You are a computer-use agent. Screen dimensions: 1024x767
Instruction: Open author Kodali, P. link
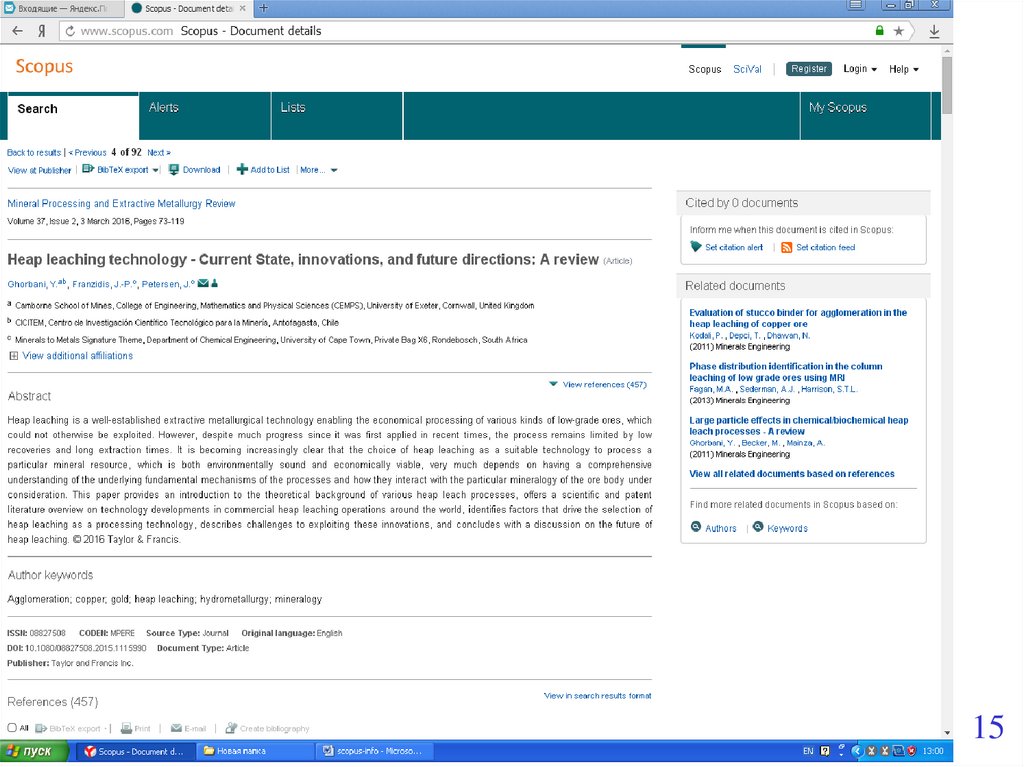pos(705,336)
